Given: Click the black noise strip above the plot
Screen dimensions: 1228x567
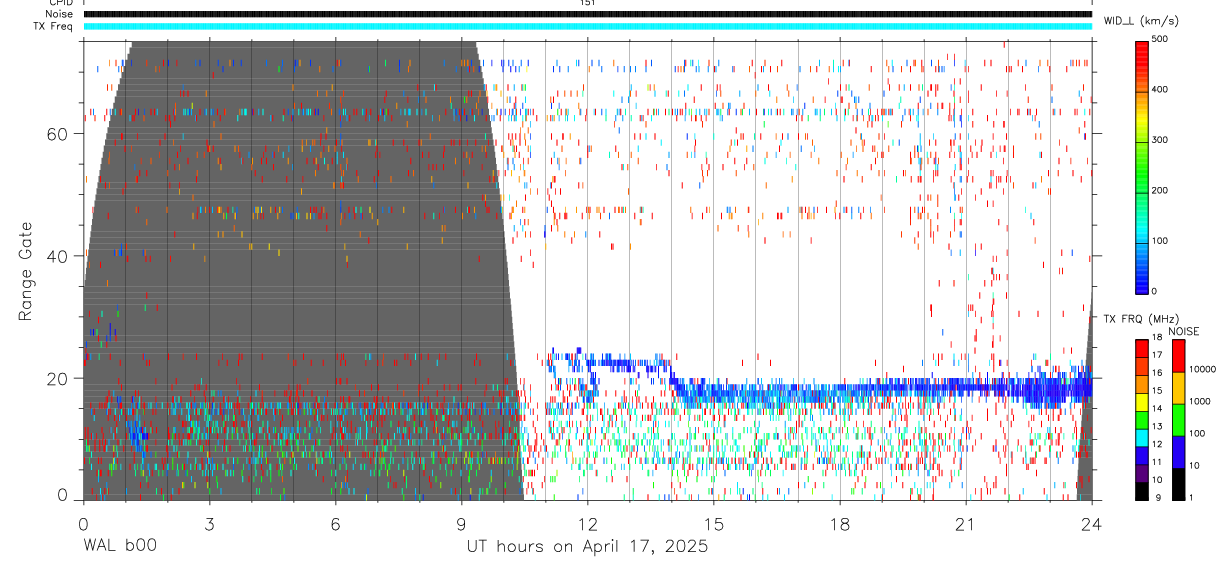Looking at the screenshot, I should (587, 14).
